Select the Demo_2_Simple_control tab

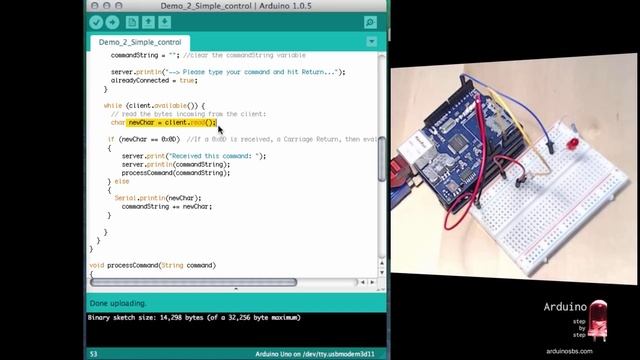click(140, 42)
